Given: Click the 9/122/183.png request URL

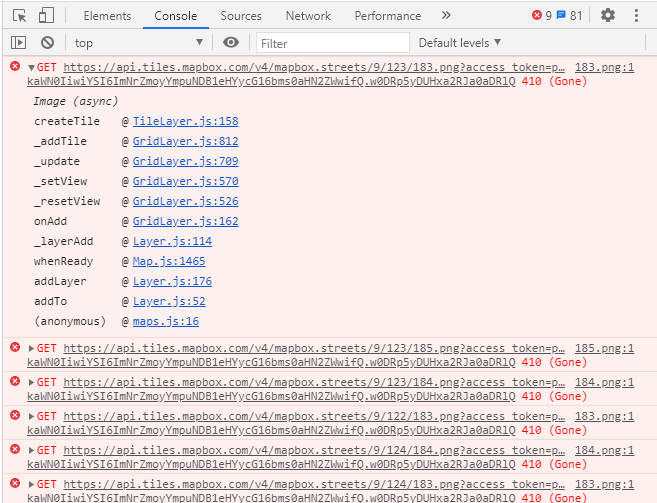Looking at the screenshot, I should tap(314, 416).
